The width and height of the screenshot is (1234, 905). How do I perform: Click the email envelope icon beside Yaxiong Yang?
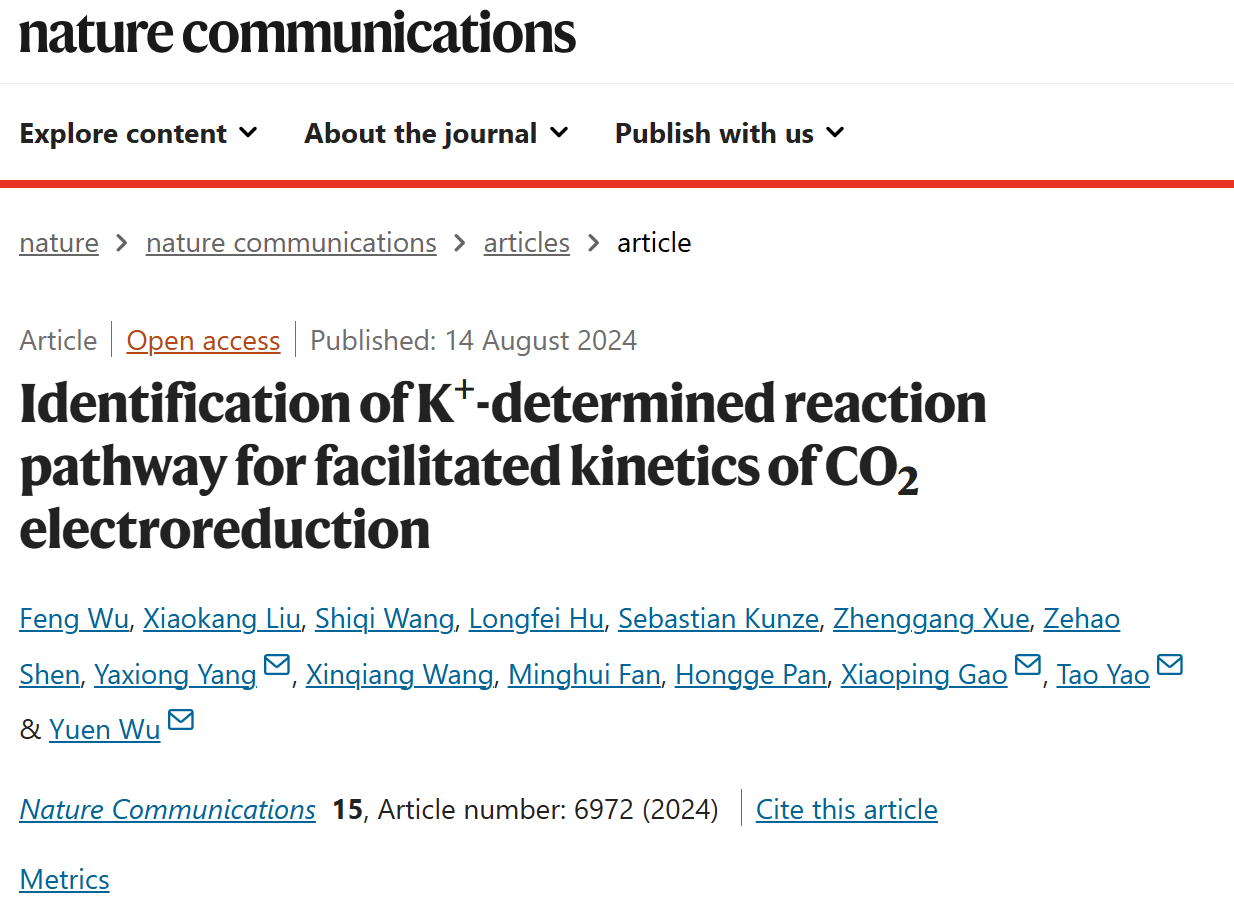click(x=277, y=665)
